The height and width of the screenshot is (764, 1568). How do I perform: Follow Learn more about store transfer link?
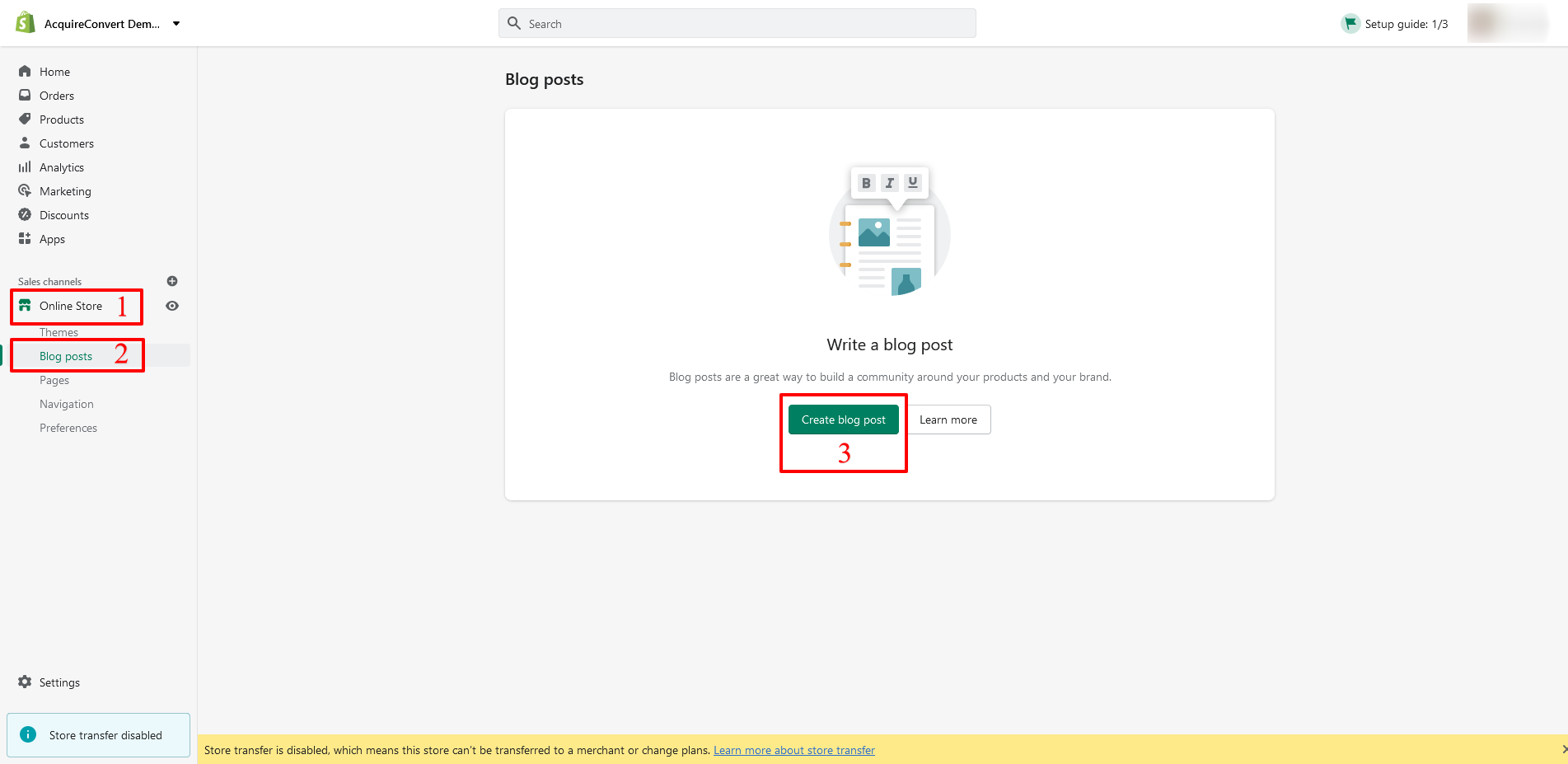point(793,750)
